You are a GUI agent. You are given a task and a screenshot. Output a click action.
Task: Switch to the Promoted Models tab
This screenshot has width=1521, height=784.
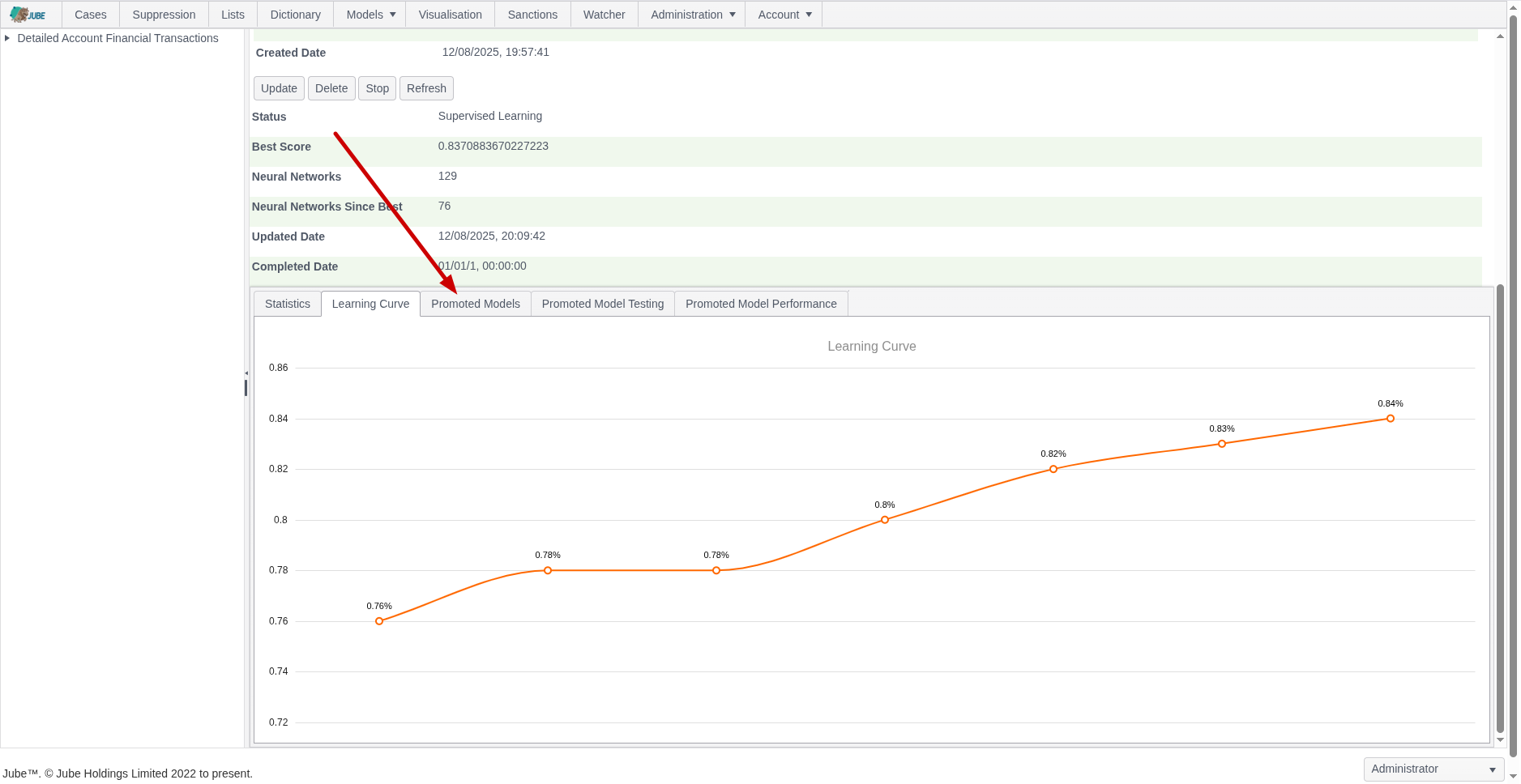(476, 304)
